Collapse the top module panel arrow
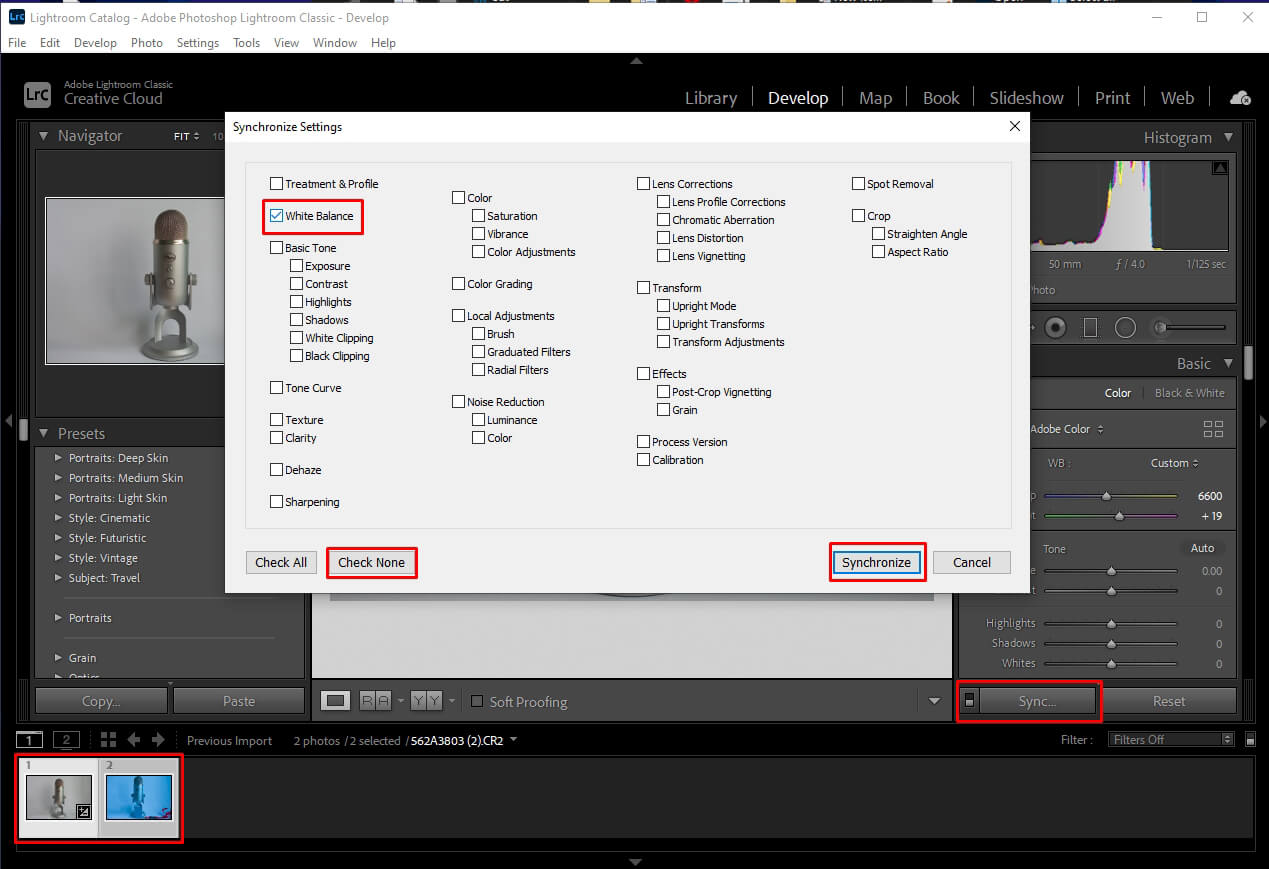This screenshot has height=869, width=1269. (x=636, y=61)
